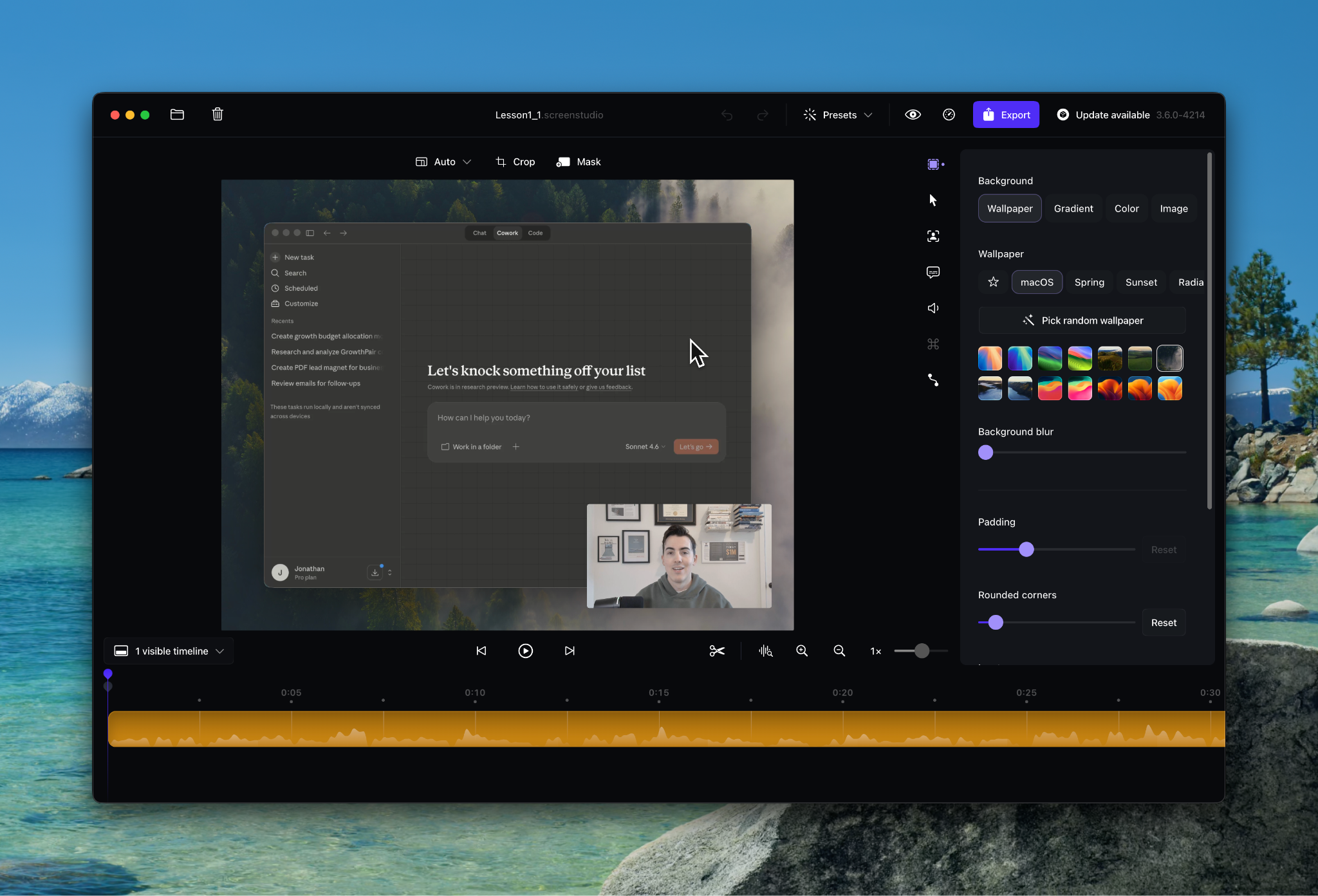Screen dimensions: 1318x896
Task: Zoom out the timeline
Action: coord(839,651)
